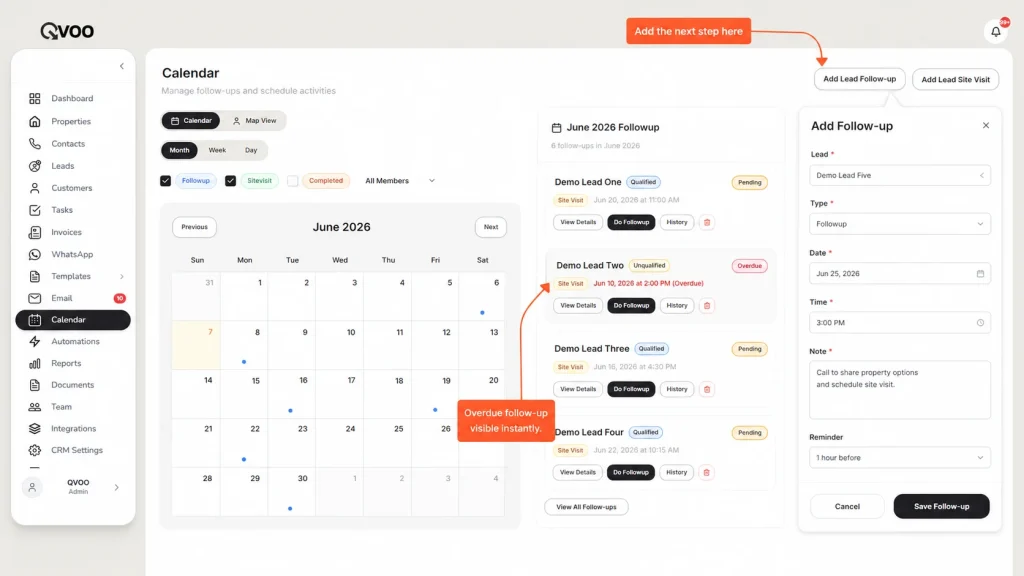Image resolution: width=1024 pixels, height=576 pixels.
Task: Click the Date field Jun 25, 2026
Action: click(x=900, y=274)
